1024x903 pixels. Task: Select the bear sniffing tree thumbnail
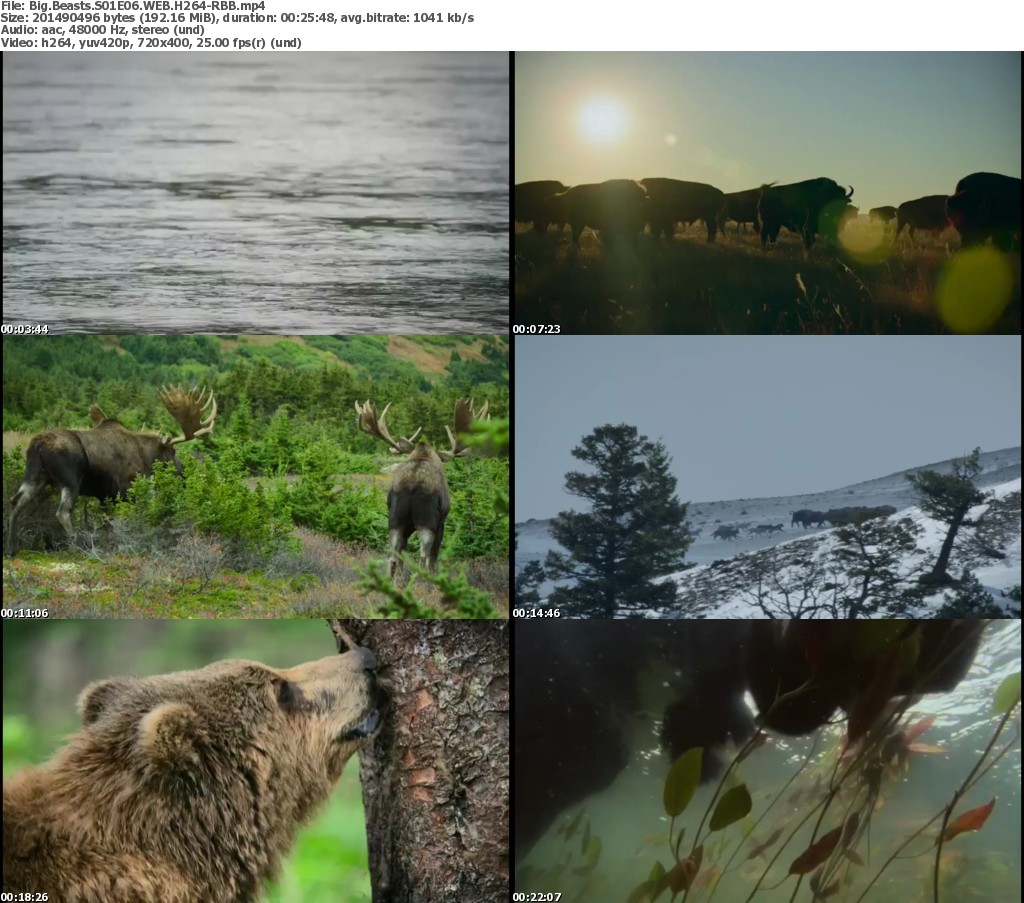coord(256,760)
